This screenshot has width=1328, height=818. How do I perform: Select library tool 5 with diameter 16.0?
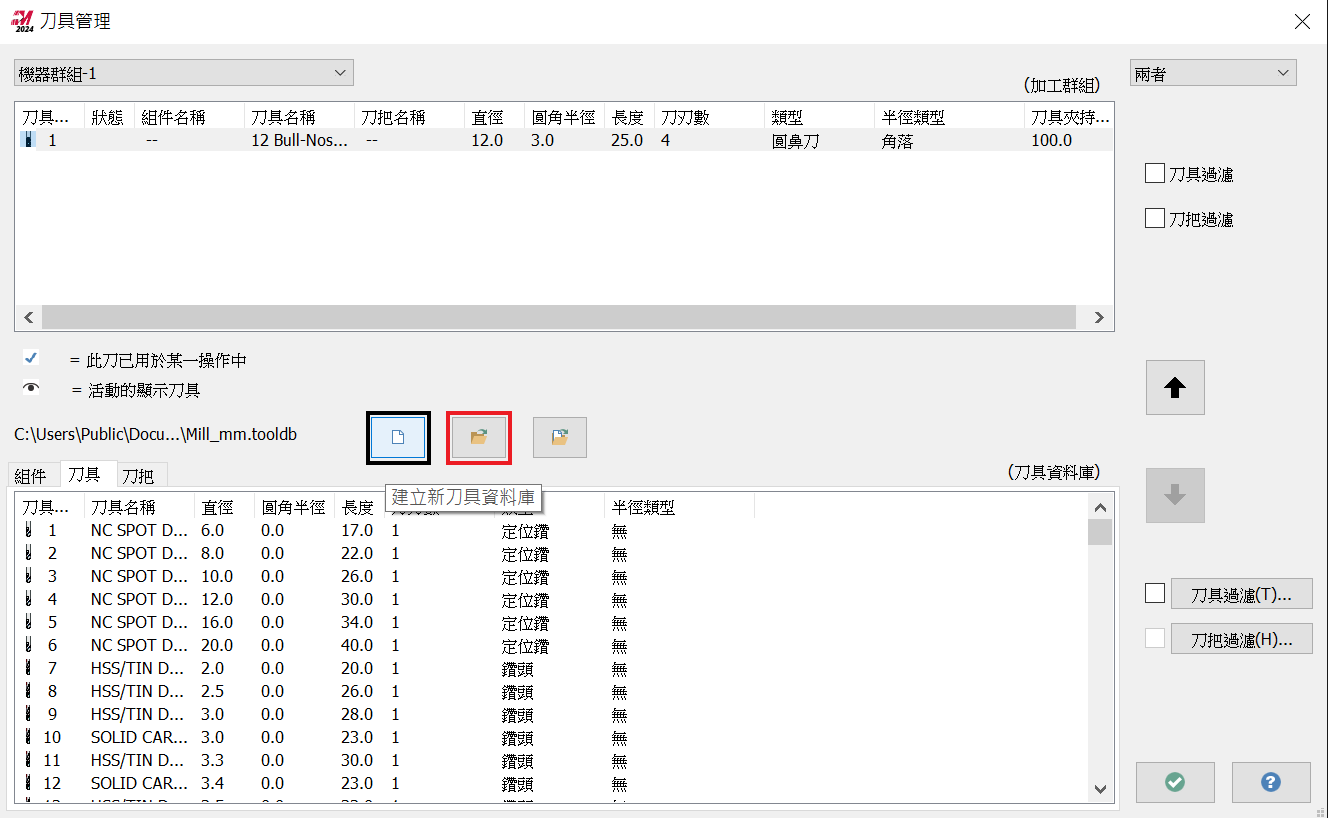(x=550, y=622)
